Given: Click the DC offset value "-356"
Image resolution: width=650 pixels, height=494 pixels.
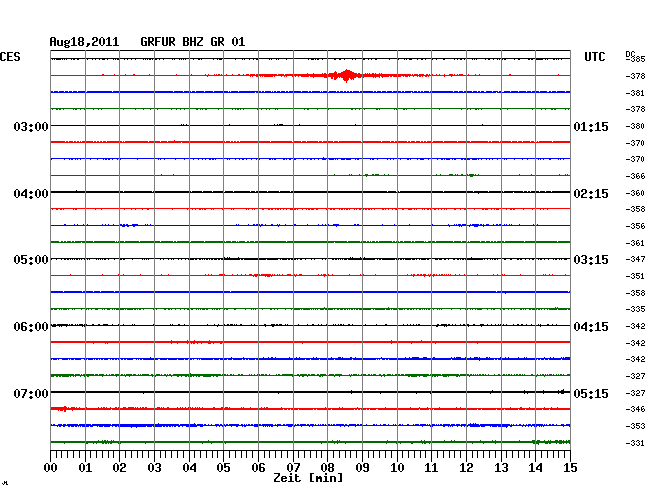Looking at the screenshot, I should point(635,226).
